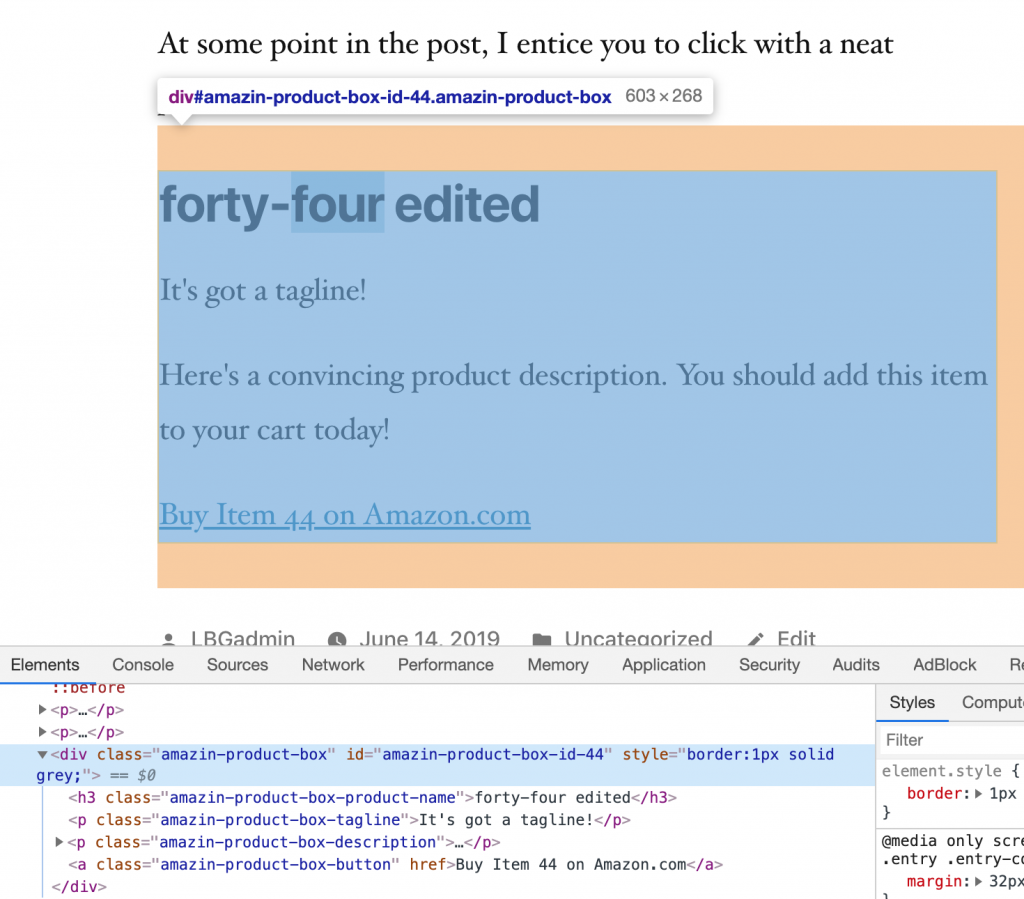Open the Application tab

coord(663,665)
